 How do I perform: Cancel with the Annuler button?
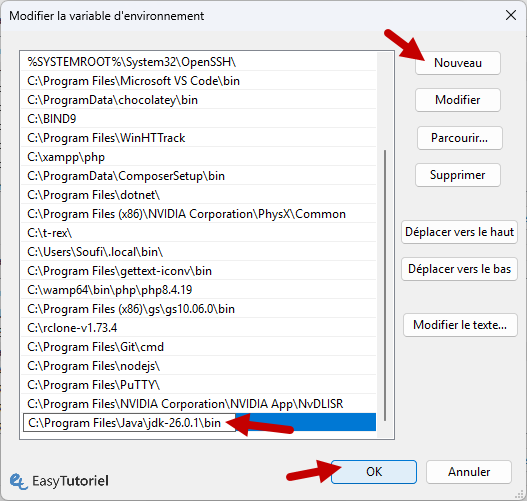tap(469, 472)
